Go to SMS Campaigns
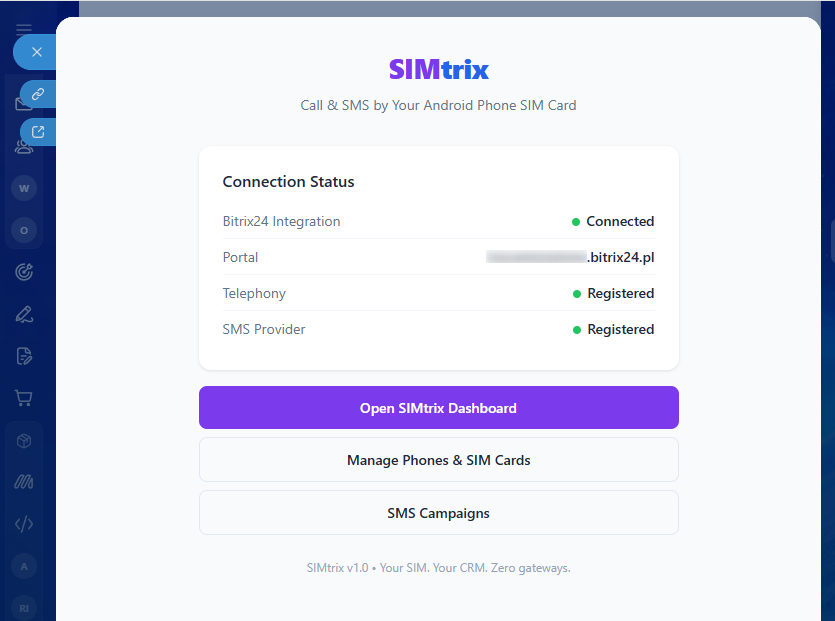 pyautogui.click(x=438, y=513)
